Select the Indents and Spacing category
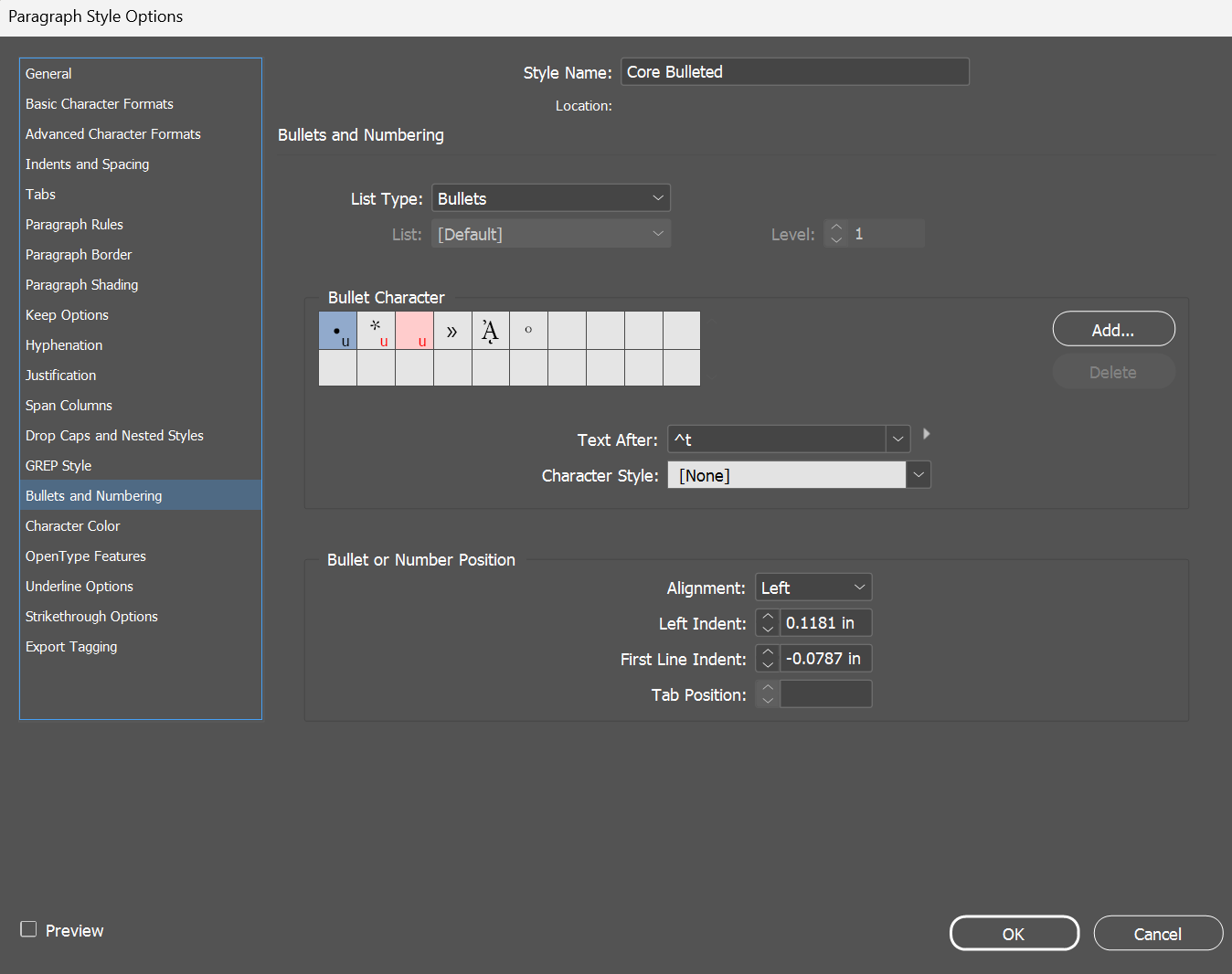The height and width of the screenshot is (974, 1232). (87, 164)
